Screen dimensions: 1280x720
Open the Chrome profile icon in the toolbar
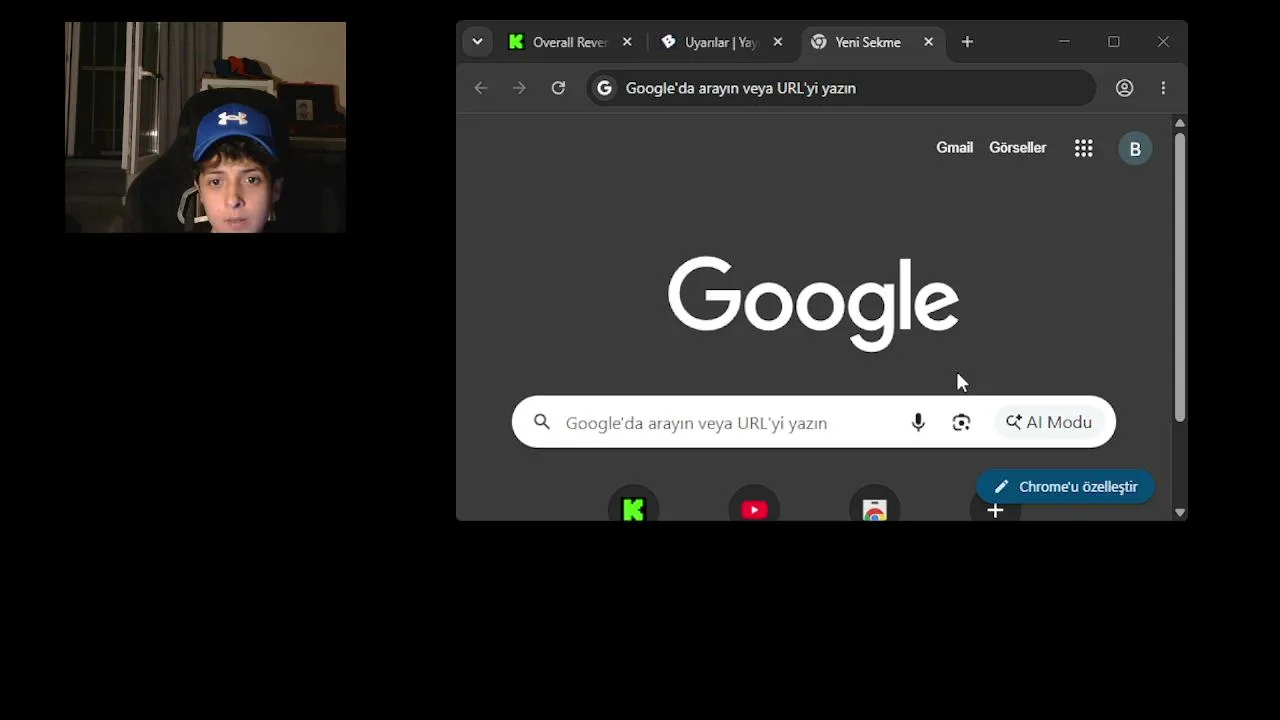tap(1125, 88)
